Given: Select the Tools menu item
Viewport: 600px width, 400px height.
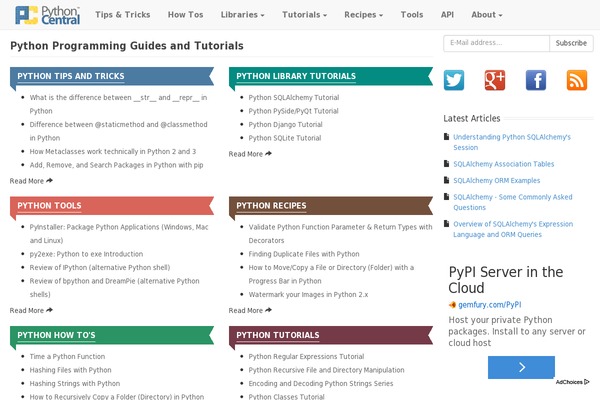Looking at the screenshot, I should pyautogui.click(x=412, y=15).
